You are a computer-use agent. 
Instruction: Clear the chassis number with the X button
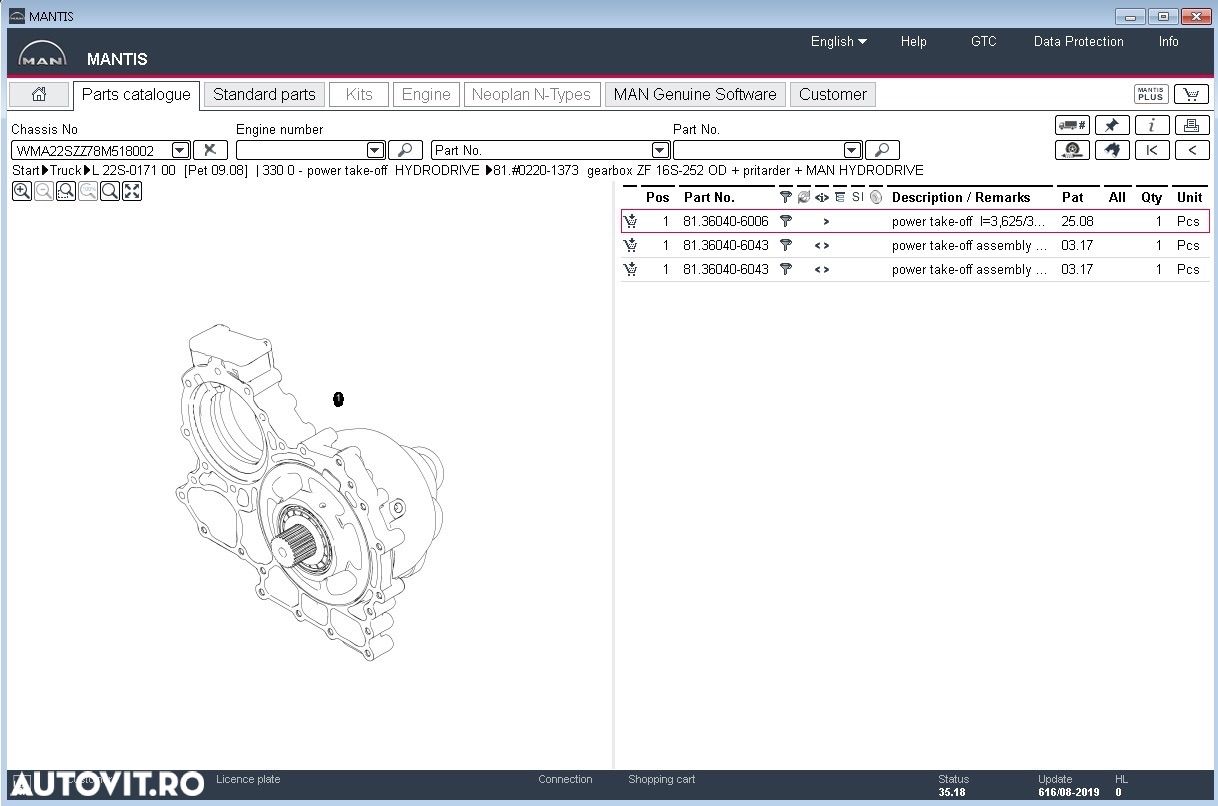click(x=210, y=150)
